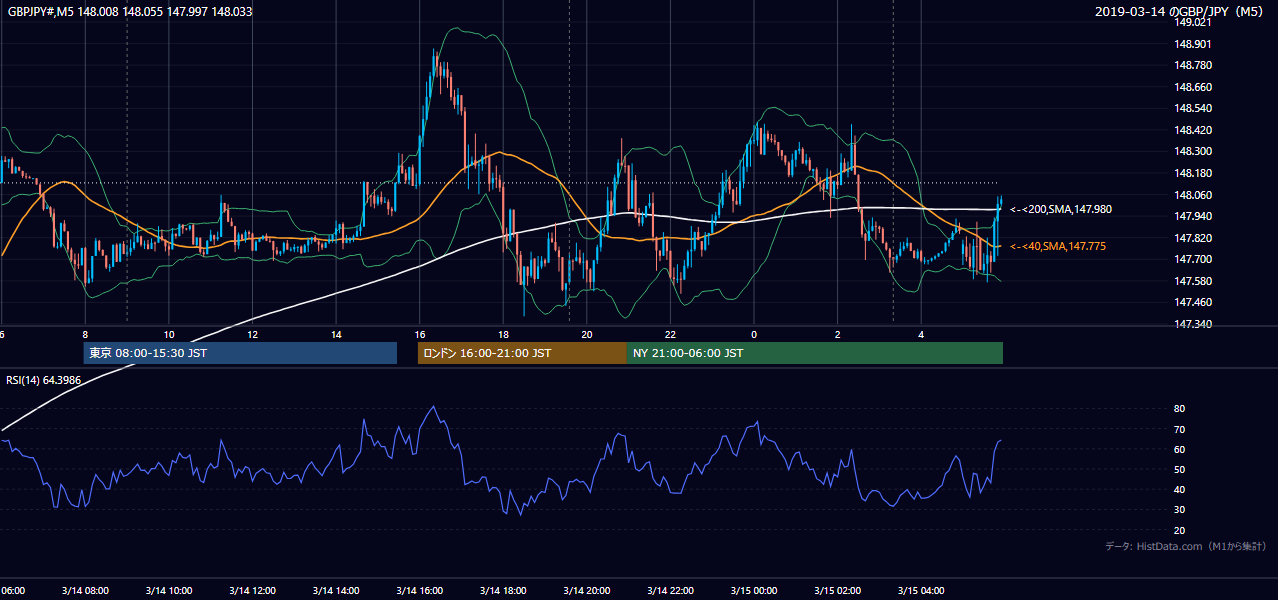1278x600 pixels.
Task: Click the 147.820 price axis label
Action: pyautogui.click(x=1194, y=238)
